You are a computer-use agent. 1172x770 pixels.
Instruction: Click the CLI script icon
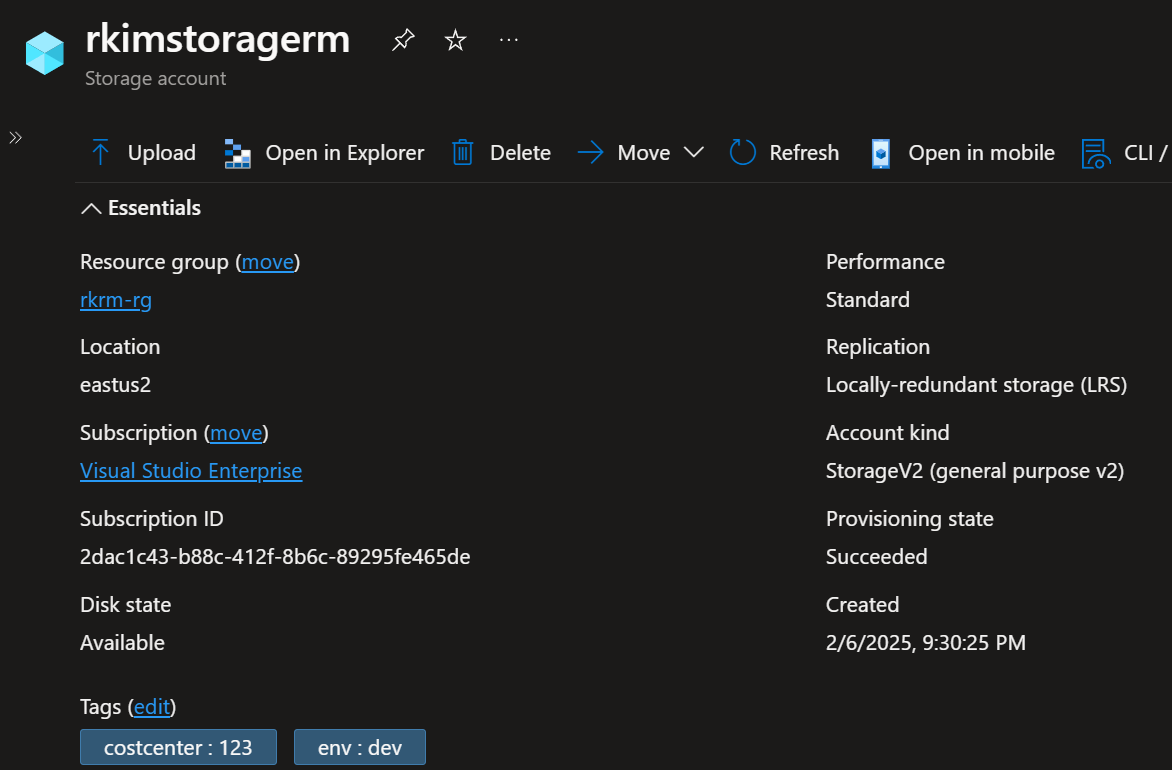[x=1096, y=153]
